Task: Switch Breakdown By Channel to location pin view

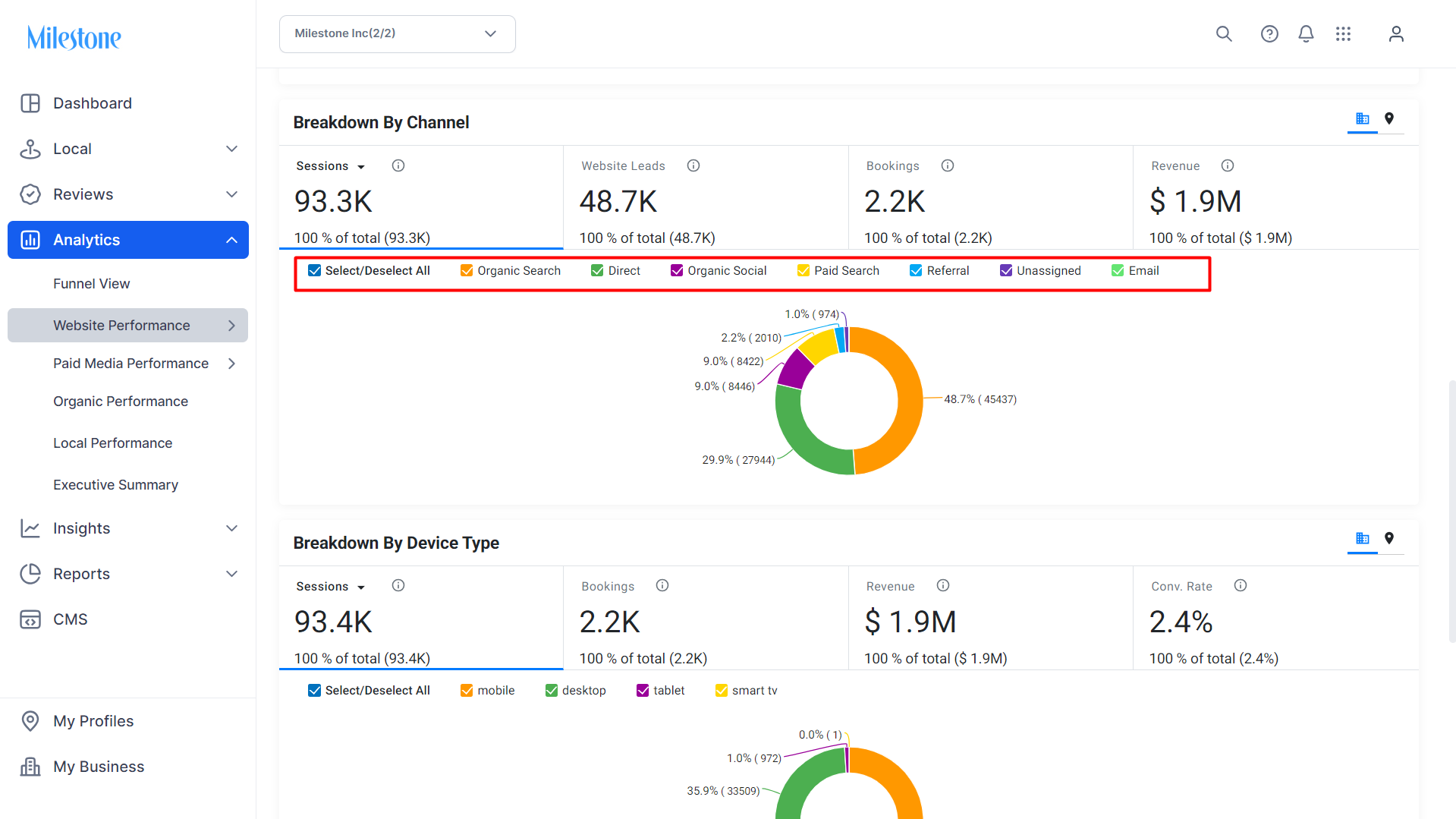Action: click(x=1388, y=118)
